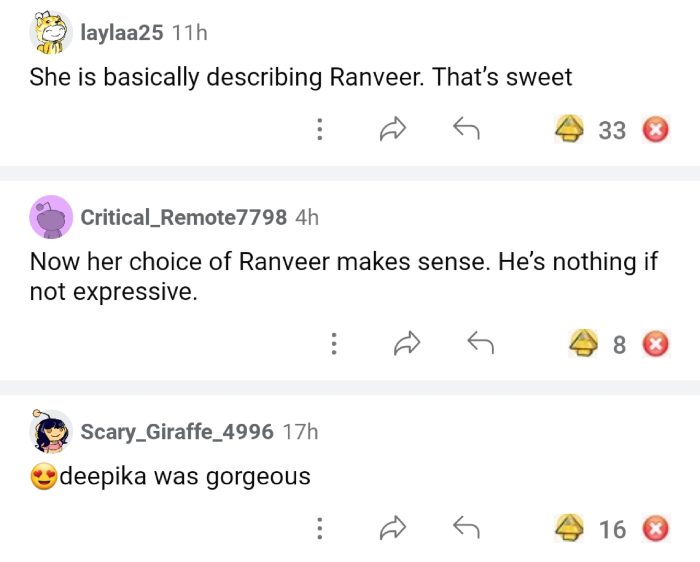Viewport: 700px width, 562px height.
Task: Open Critical_Remote7798's profile avatar
Action: tap(51, 217)
